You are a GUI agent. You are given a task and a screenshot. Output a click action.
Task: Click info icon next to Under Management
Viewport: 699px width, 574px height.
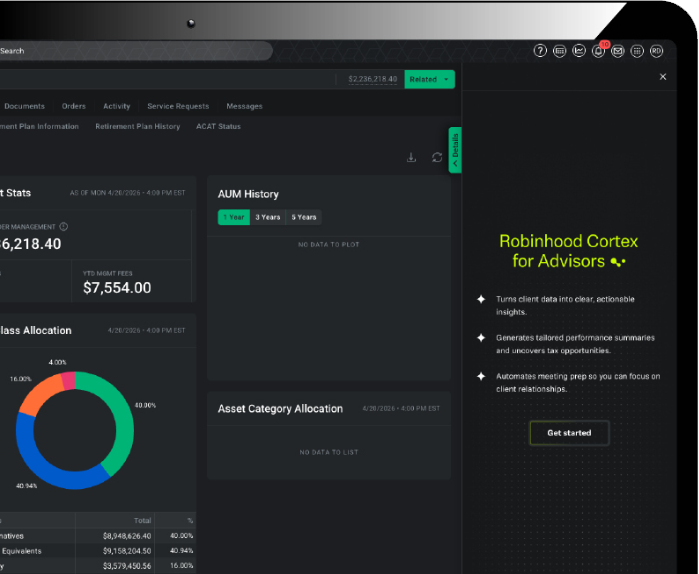coord(64,226)
